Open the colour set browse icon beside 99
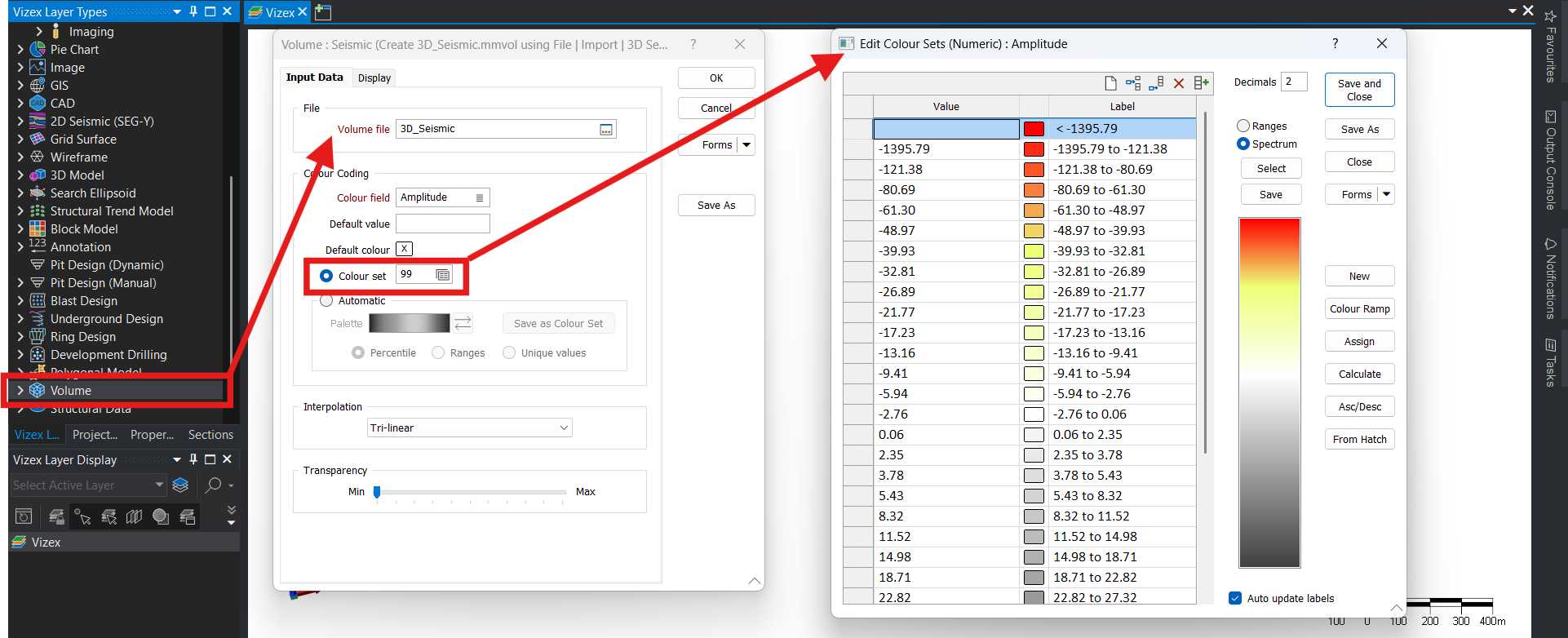The width and height of the screenshot is (1568, 638). click(x=443, y=275)
